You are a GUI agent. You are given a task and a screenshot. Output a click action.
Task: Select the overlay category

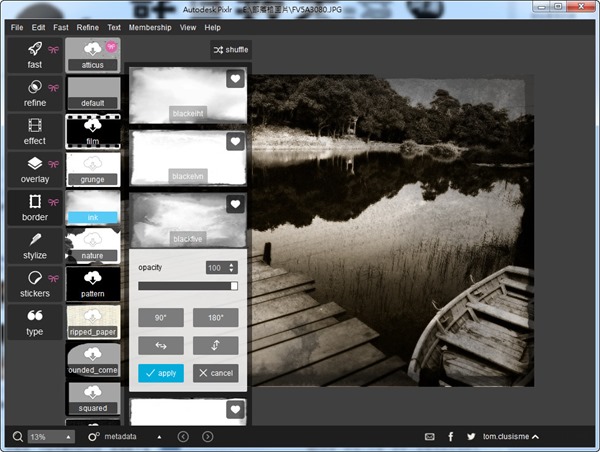pyautogui.click(x=34, y=169)
